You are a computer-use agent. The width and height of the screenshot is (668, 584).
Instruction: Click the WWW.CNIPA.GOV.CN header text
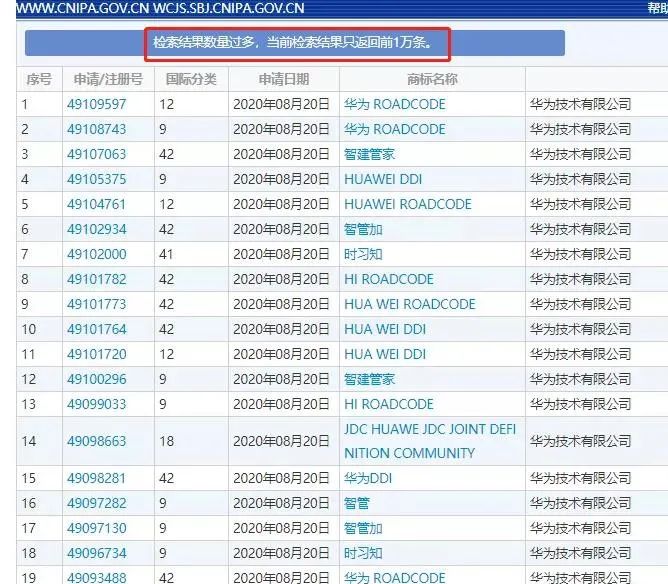coord(83,8)
